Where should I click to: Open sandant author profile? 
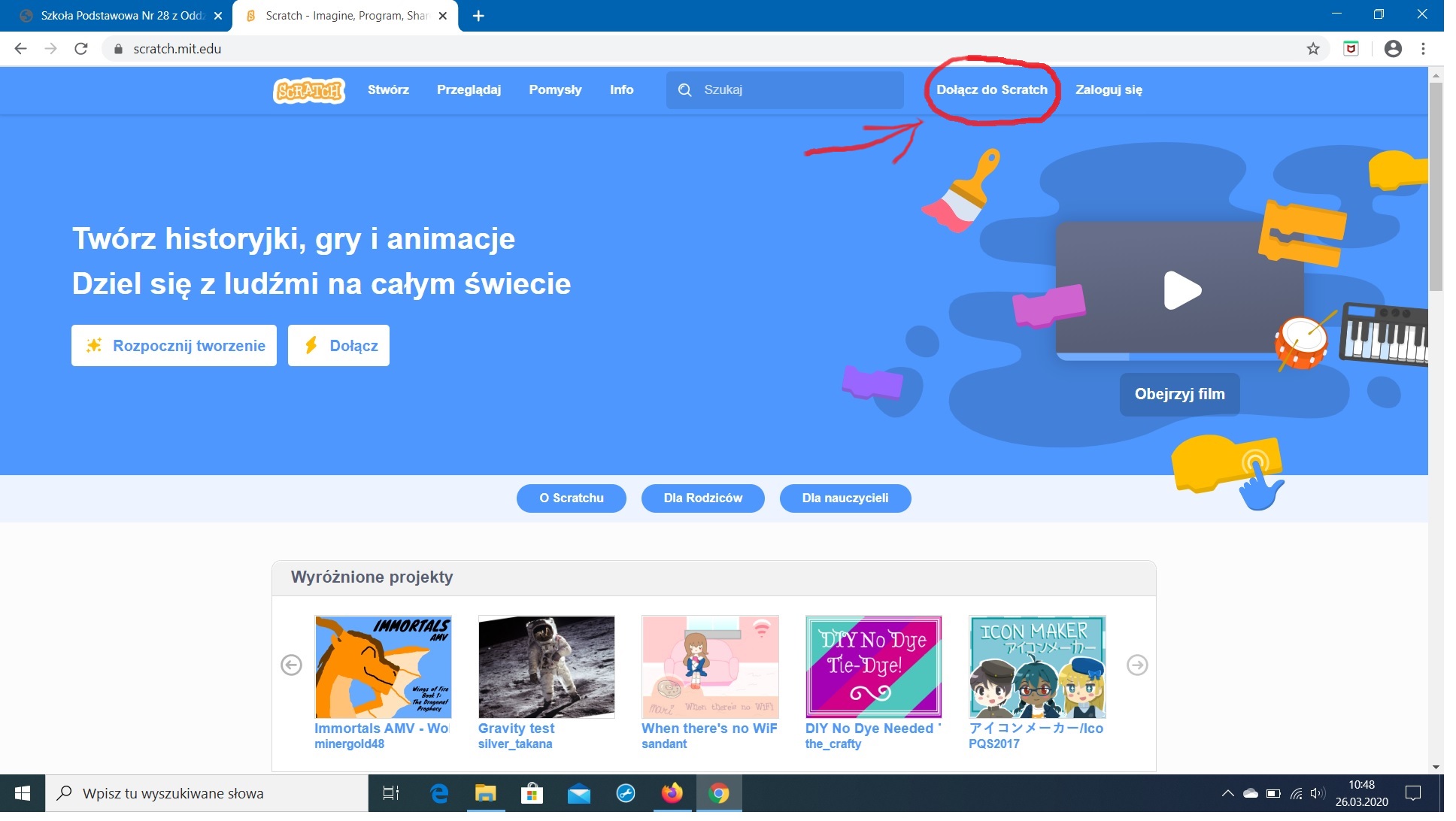pyautogui.click(x=664, y=744)
